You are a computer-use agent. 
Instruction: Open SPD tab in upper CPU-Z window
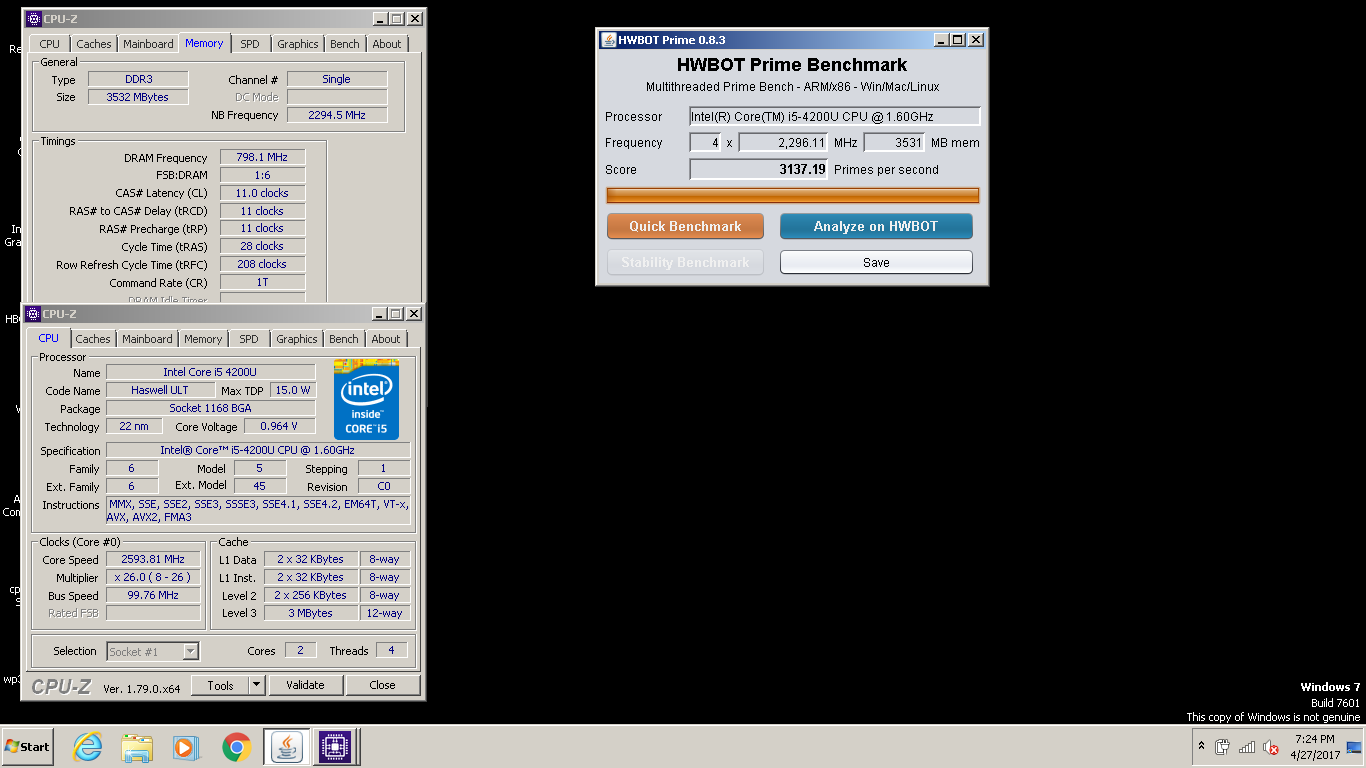click(x=250, y=44)
